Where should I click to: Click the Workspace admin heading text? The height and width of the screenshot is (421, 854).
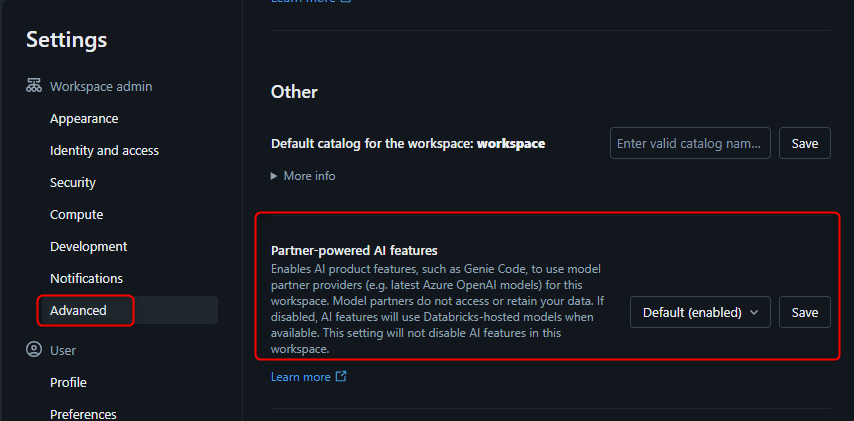click(x=101, y=87)
